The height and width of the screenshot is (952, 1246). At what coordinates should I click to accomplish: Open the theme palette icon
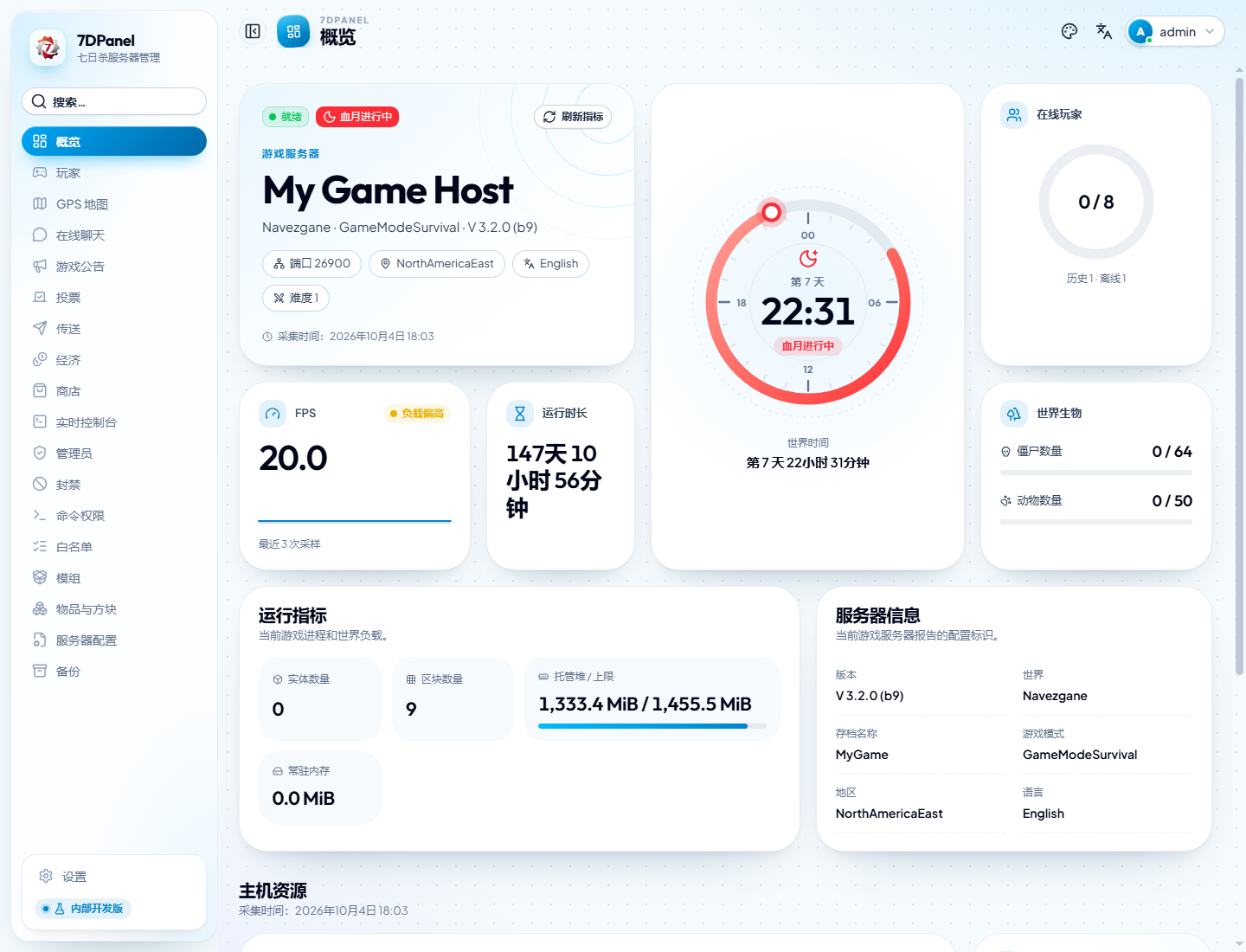click(1069, 31)
